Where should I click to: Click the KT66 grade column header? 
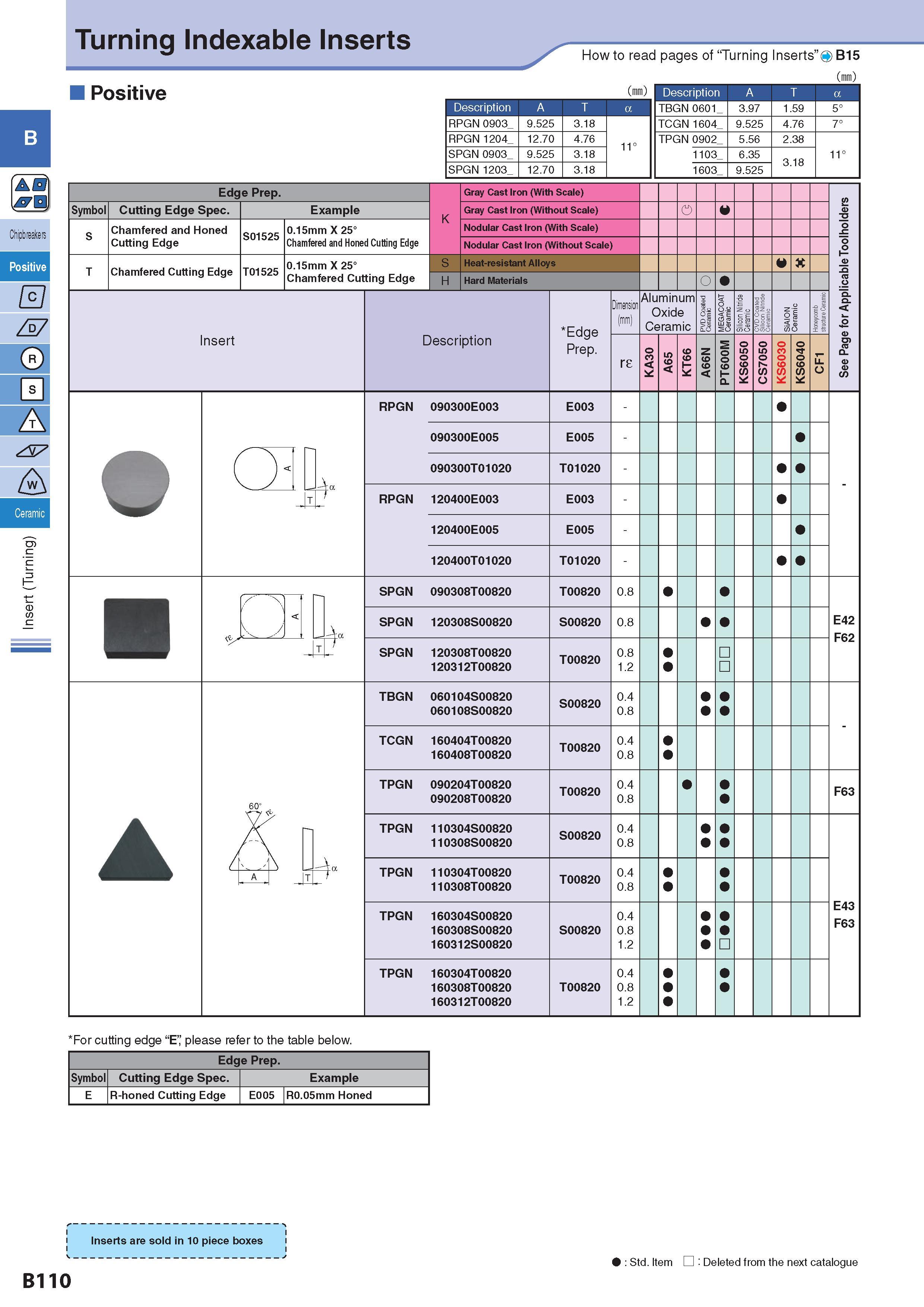pyautogui.click(x=687, y=363)
